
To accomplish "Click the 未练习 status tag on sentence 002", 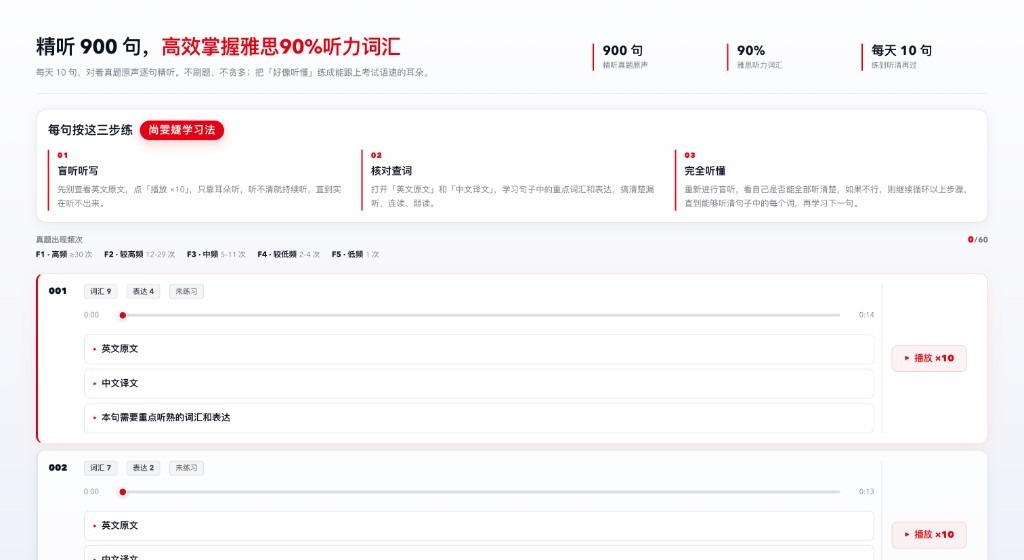I will [x=186, y=467].
